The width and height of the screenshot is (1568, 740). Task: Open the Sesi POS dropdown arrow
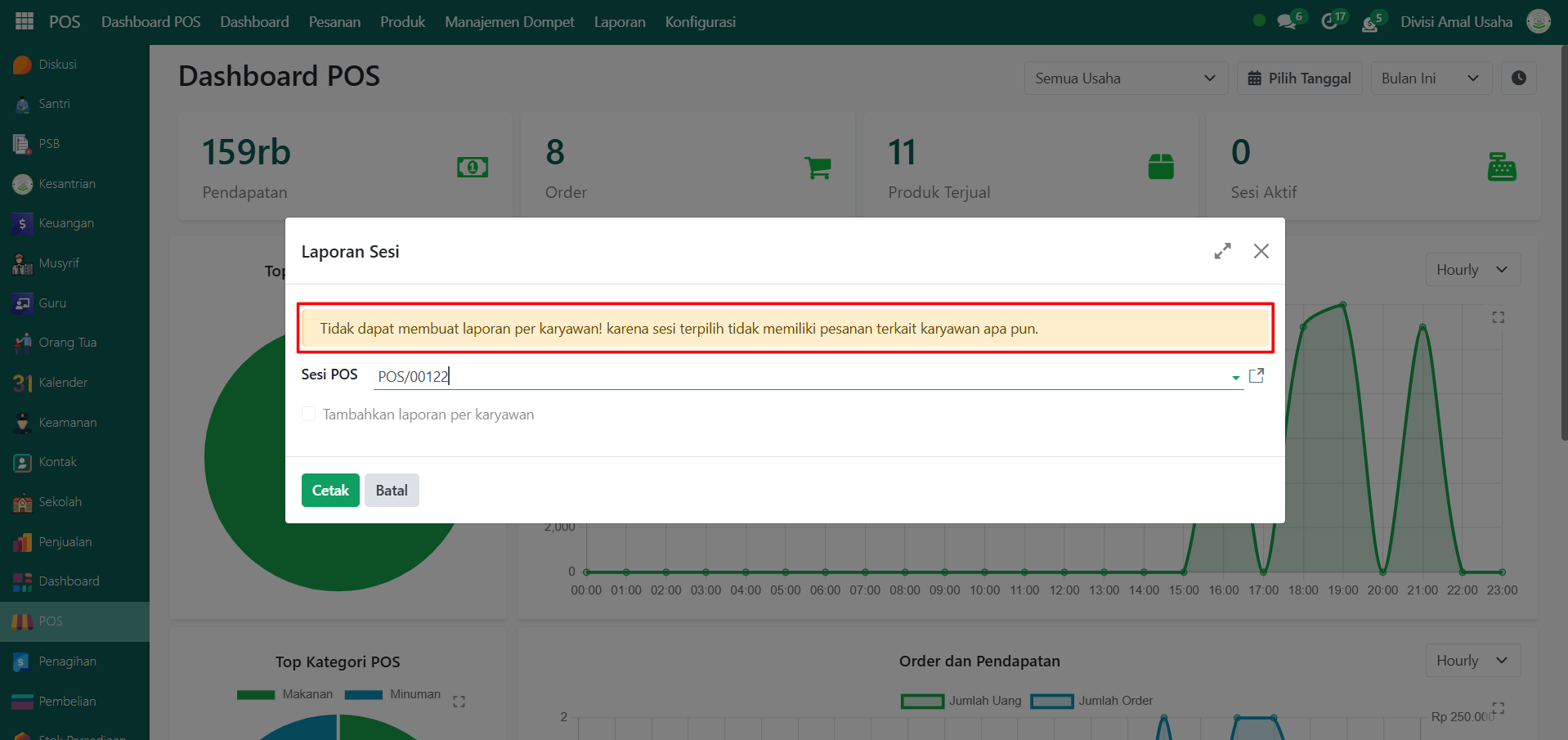click(x=1235, y=377)
